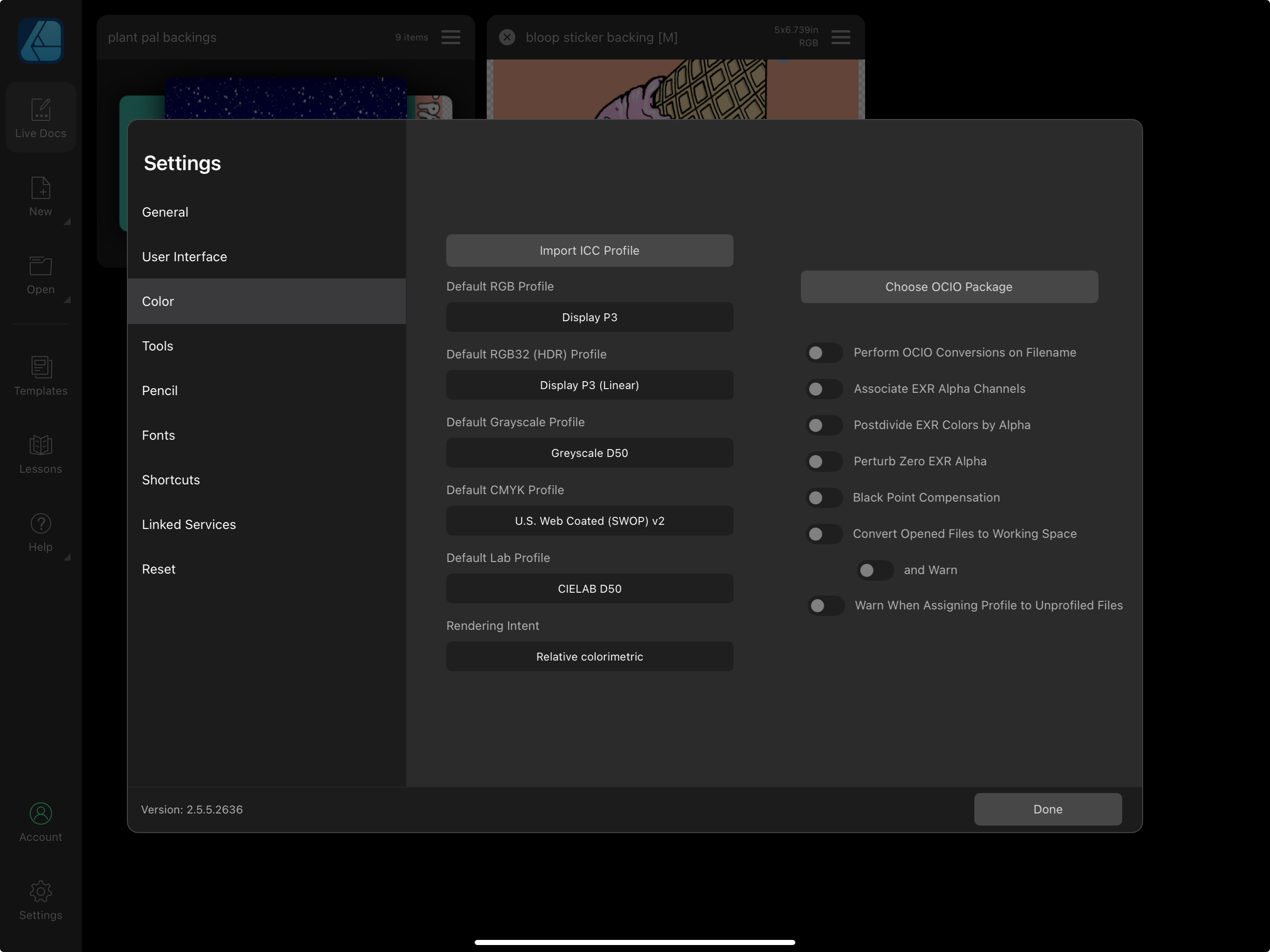Open the CIELAB D50 Lab profile dropdown

pyautogui.click(x=589, y=588)
